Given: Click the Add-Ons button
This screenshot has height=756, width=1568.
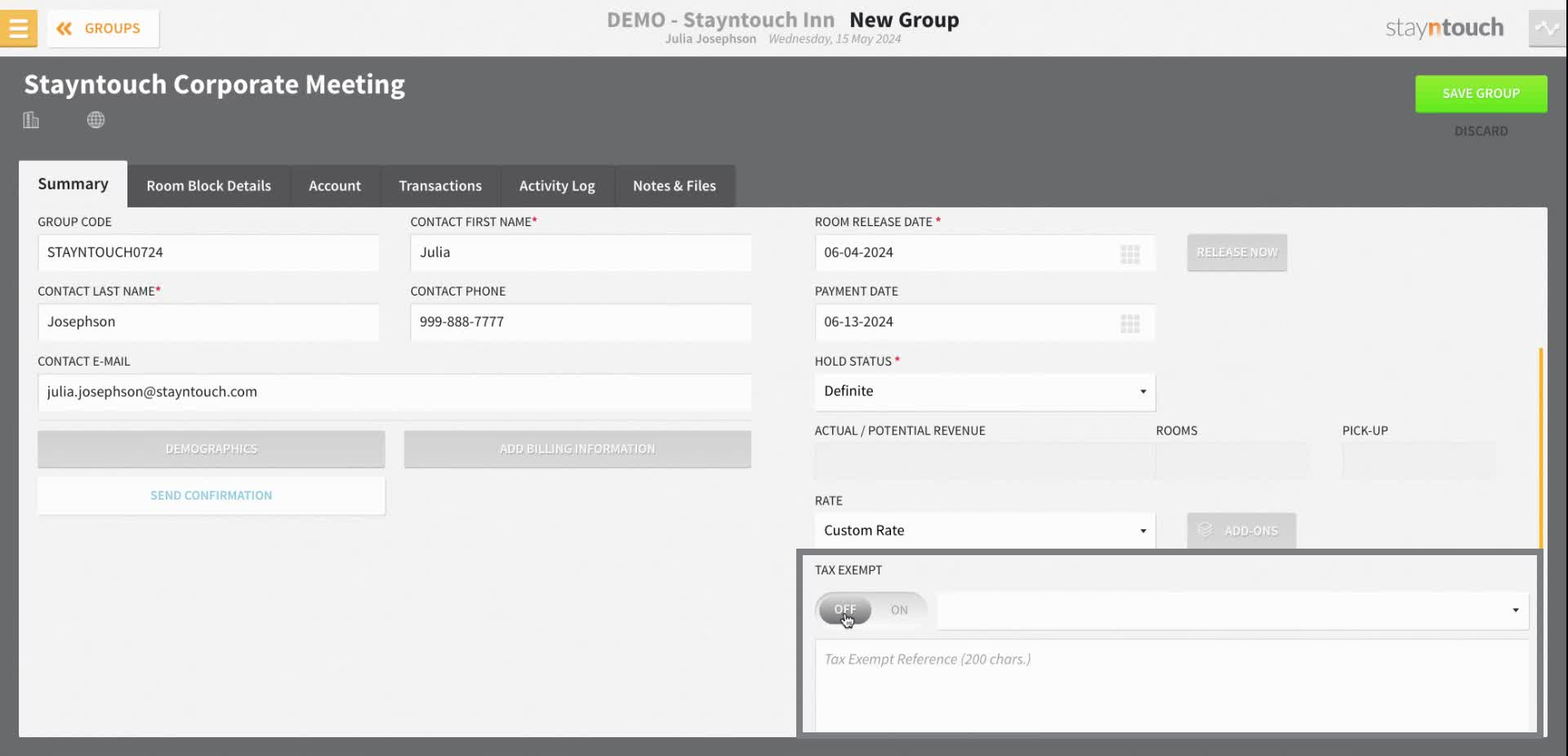Looking at the screenshot, I should (1241, 531).
